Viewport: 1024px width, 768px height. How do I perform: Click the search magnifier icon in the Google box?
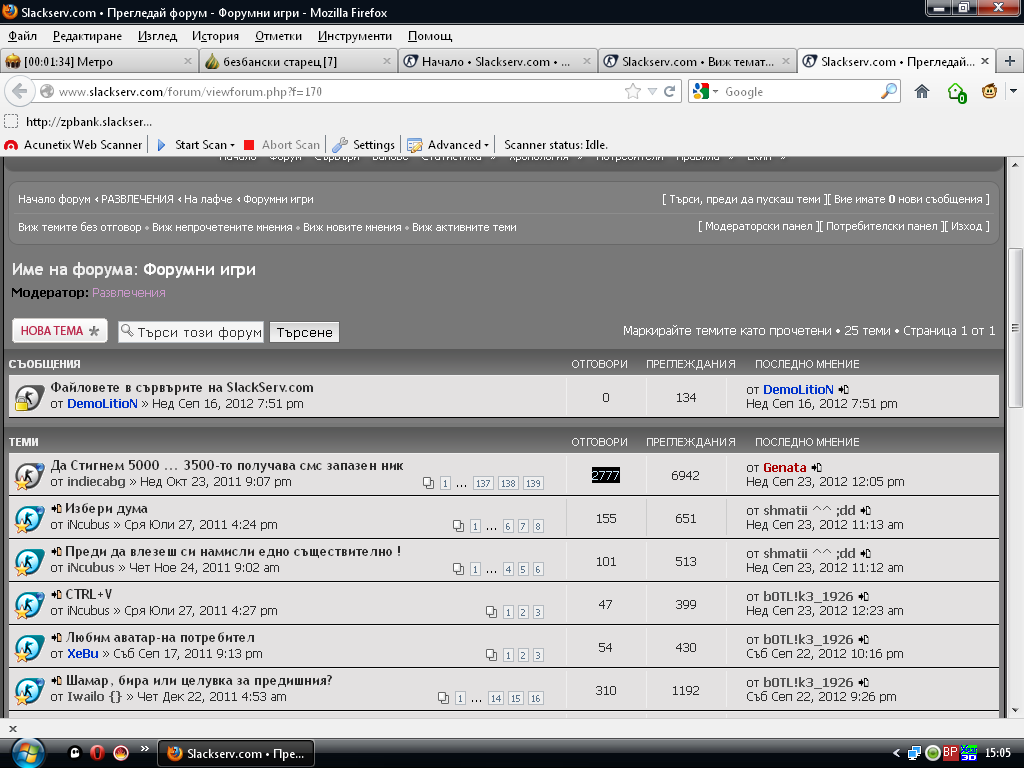tap(888, 91)
